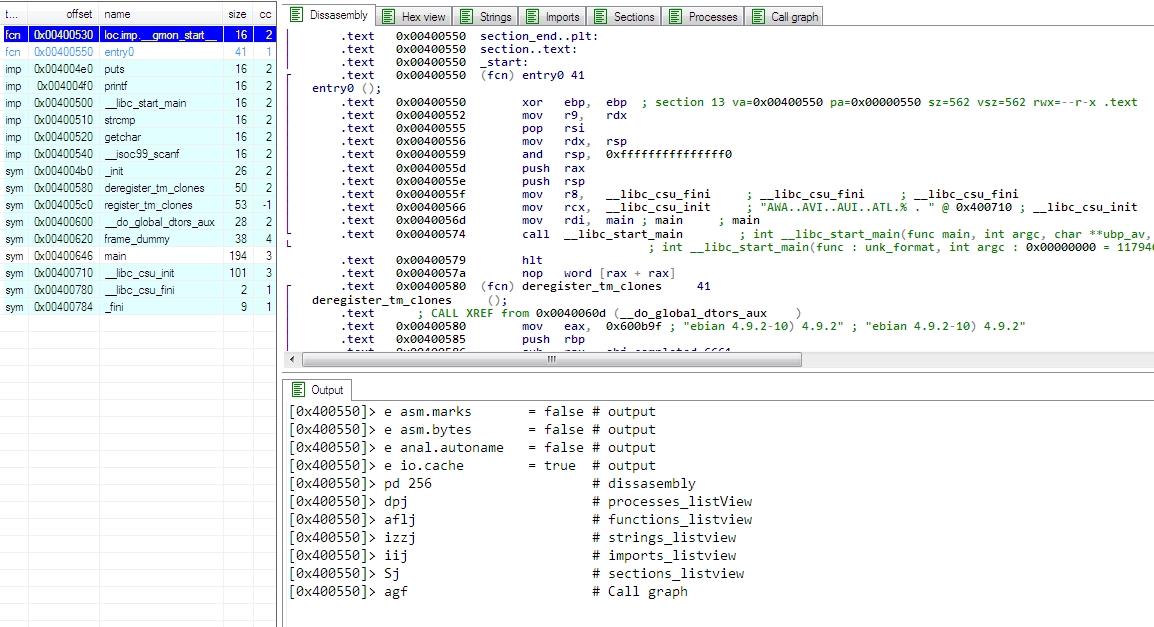Select the deregister_tm_clones row in function list
The width and height of the screenshot is (1154, 627).
(138, 188)
